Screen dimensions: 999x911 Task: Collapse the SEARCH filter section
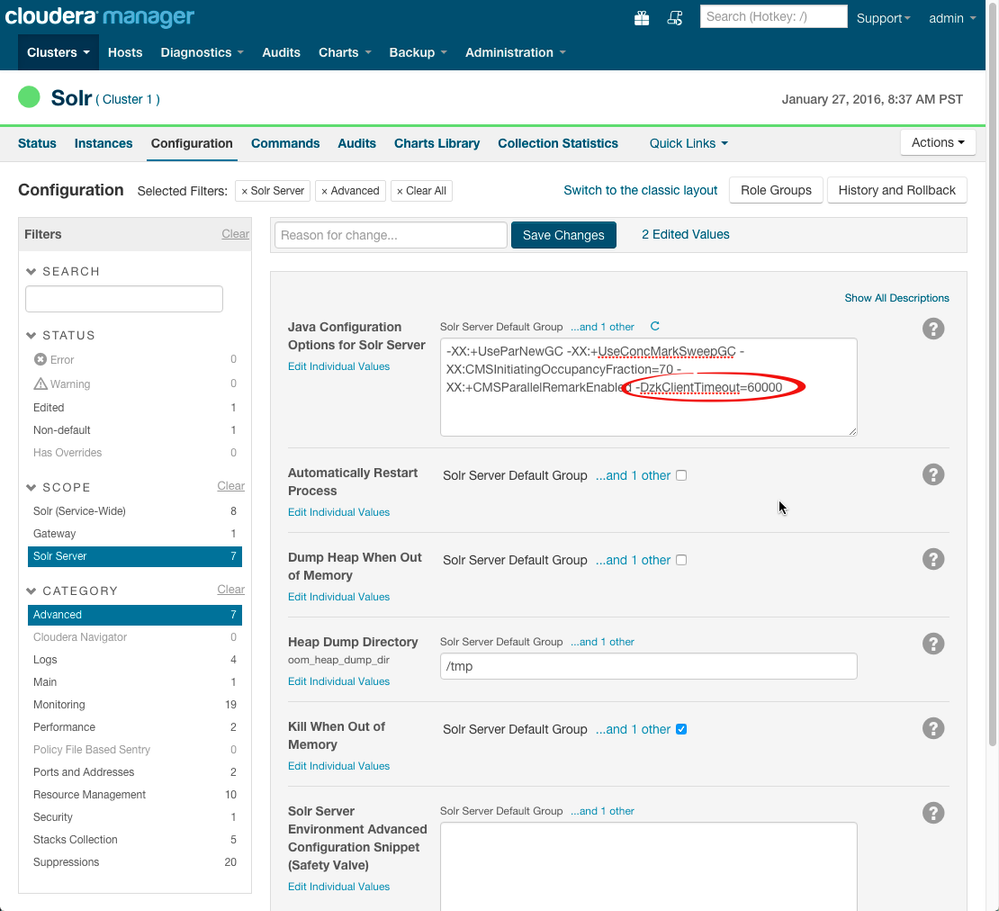pyautogui.click(x=63, y=271)
